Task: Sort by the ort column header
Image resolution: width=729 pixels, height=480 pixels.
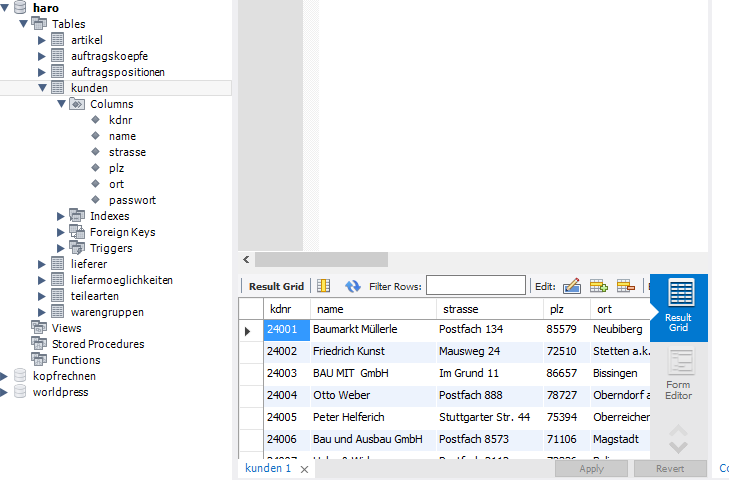Action: click(x=620, y=309)
